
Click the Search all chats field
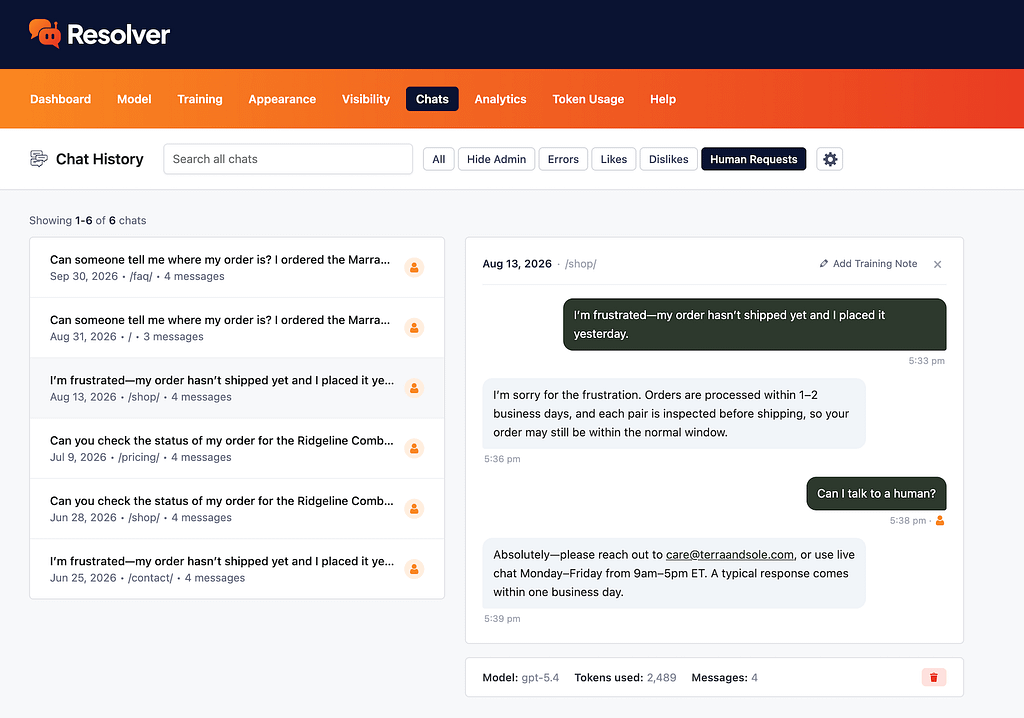click(x=288, y=159)
